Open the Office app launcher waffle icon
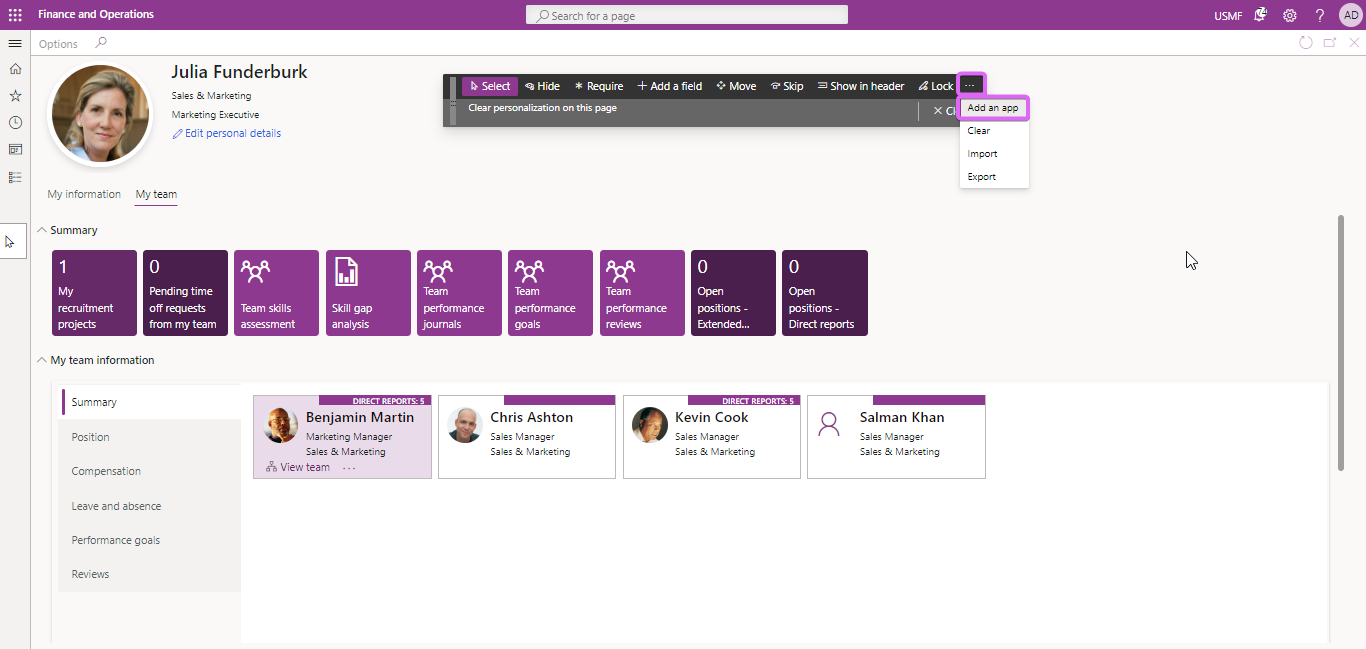Viewport: 1366px width, 649px height. click(14, 14)
